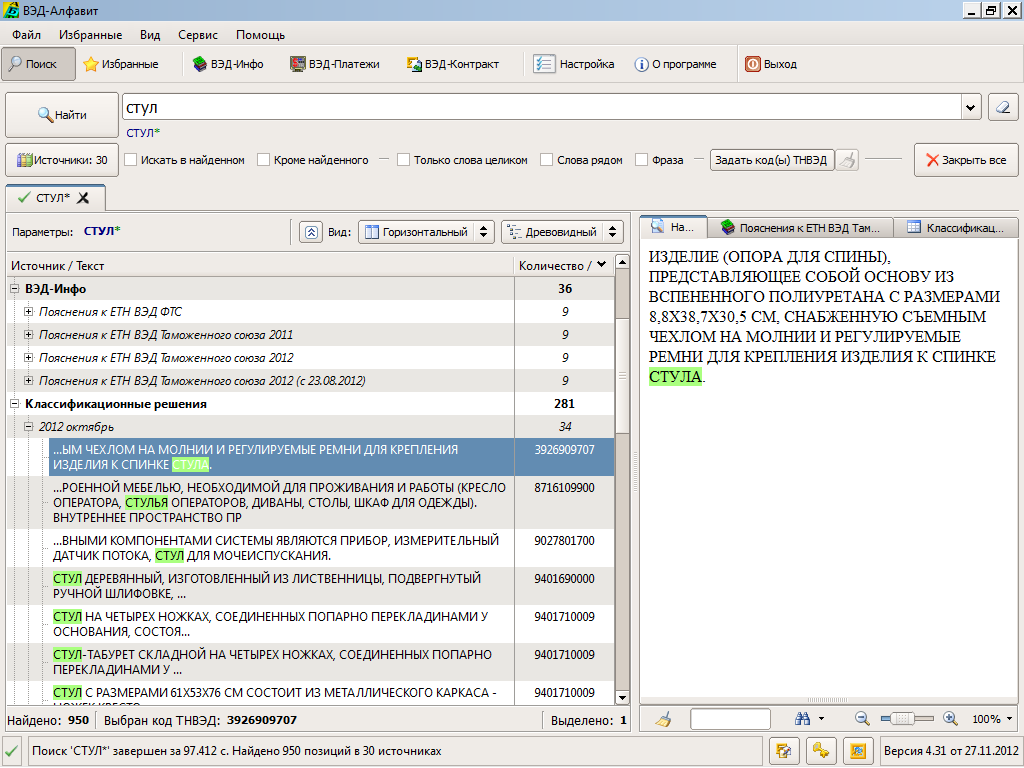This screenshot has width=1024, height=768.
Task: Launch ВЭД-Контракт from the toolbar
Action: 453,64
